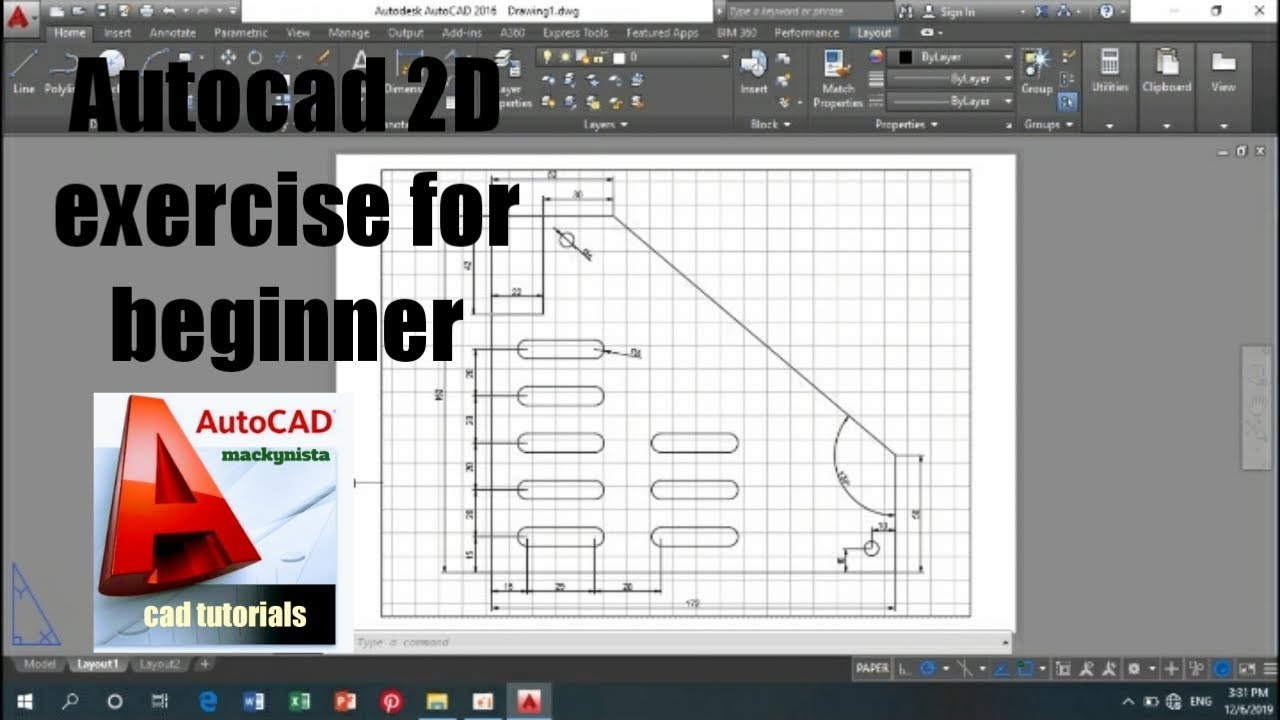The height and width of the screenshot is (720, 1280).
Task: Toggle Ortho mode in status bar
Action: point(903,668)
